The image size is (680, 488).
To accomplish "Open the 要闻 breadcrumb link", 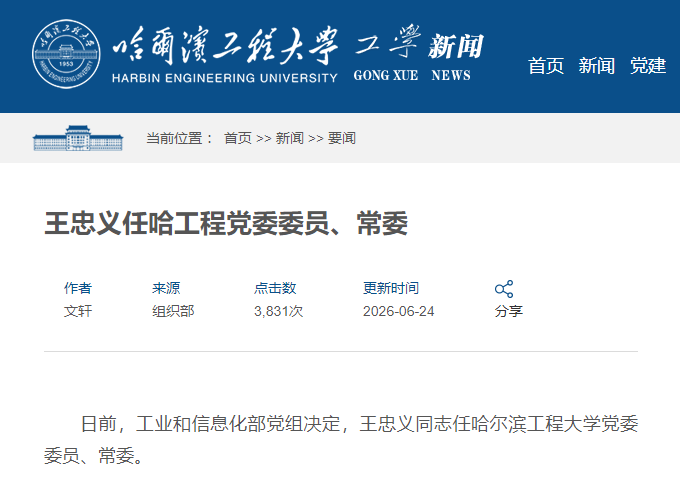I will click(x=342, y=138).
